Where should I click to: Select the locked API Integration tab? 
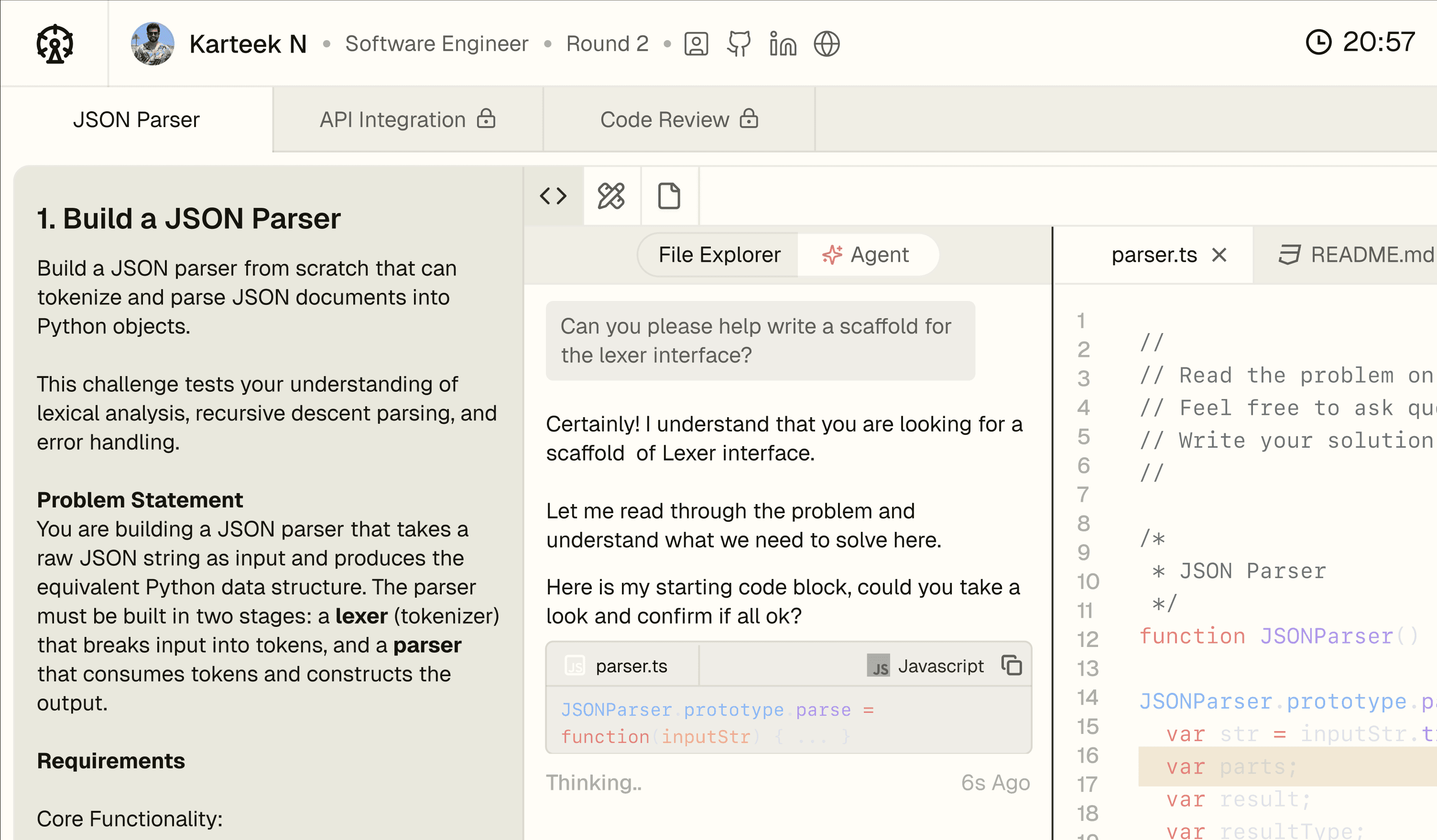[407, 119]
